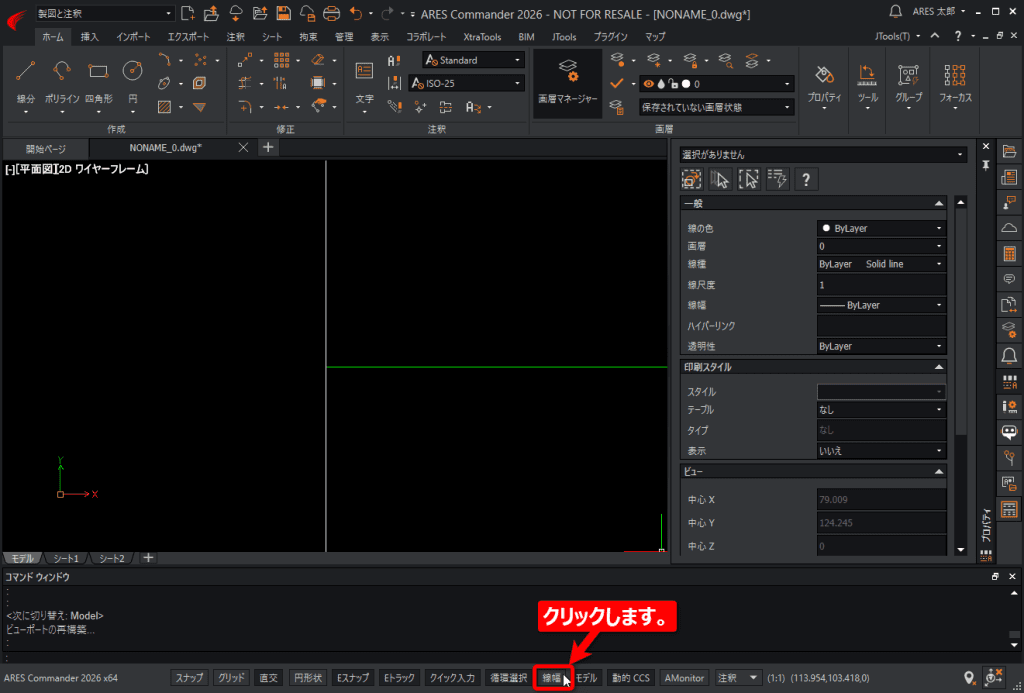Open the 線種 ByLayer Solid line dropdown

click(x=882, y=264)
